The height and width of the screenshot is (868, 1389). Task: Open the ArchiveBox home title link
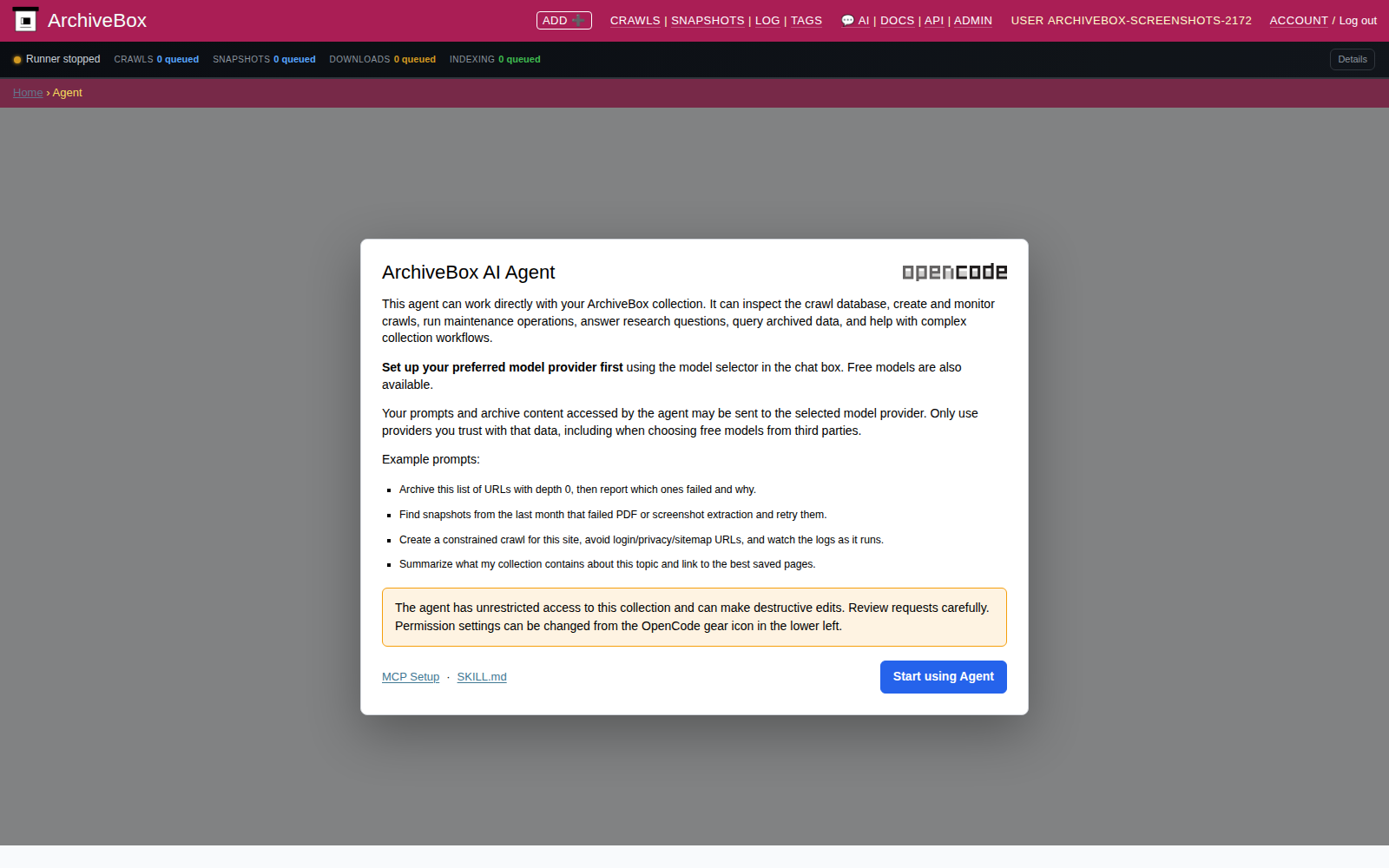(x=96, y=21)
